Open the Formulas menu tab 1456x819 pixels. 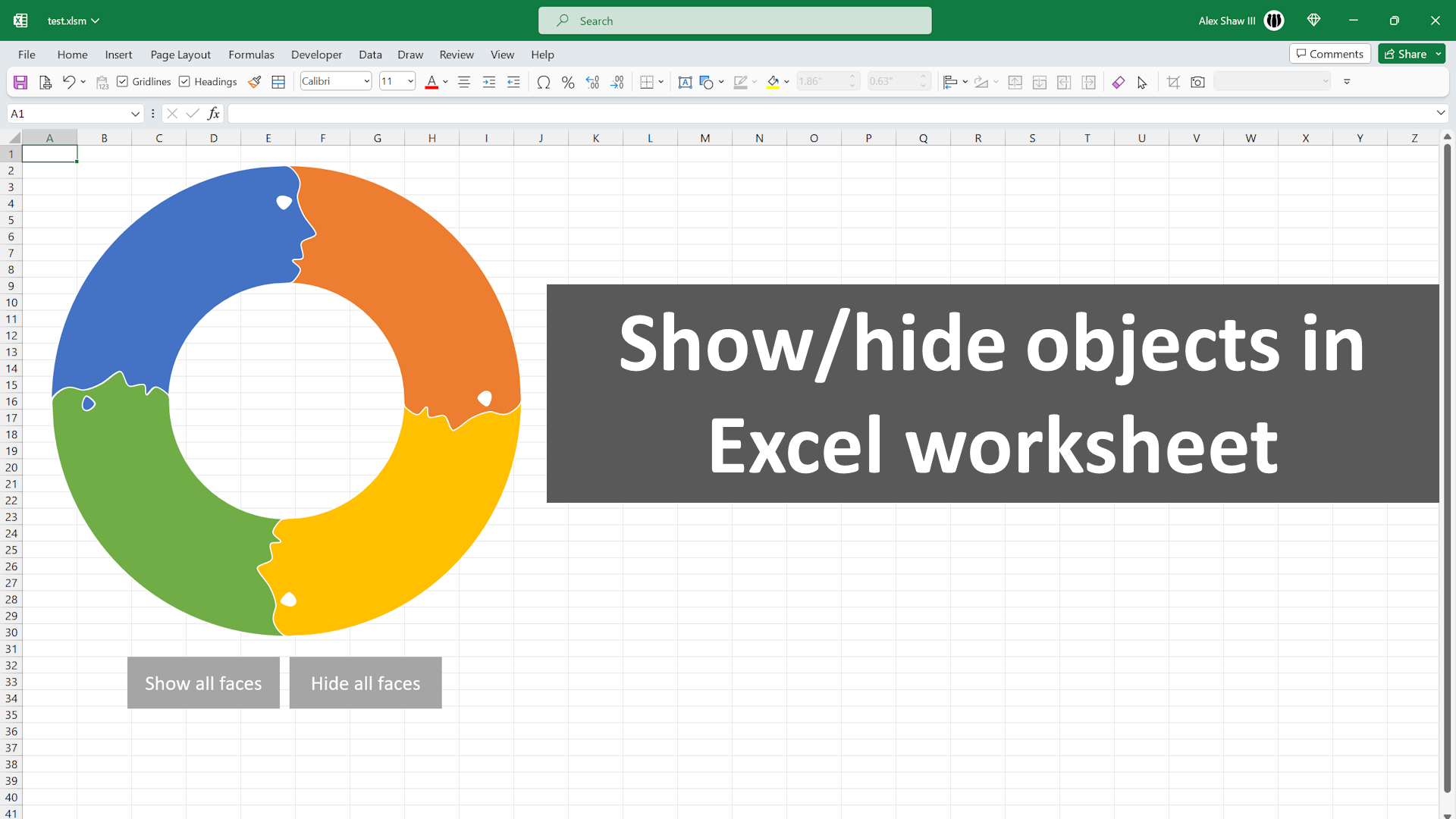tap(251, 54)
